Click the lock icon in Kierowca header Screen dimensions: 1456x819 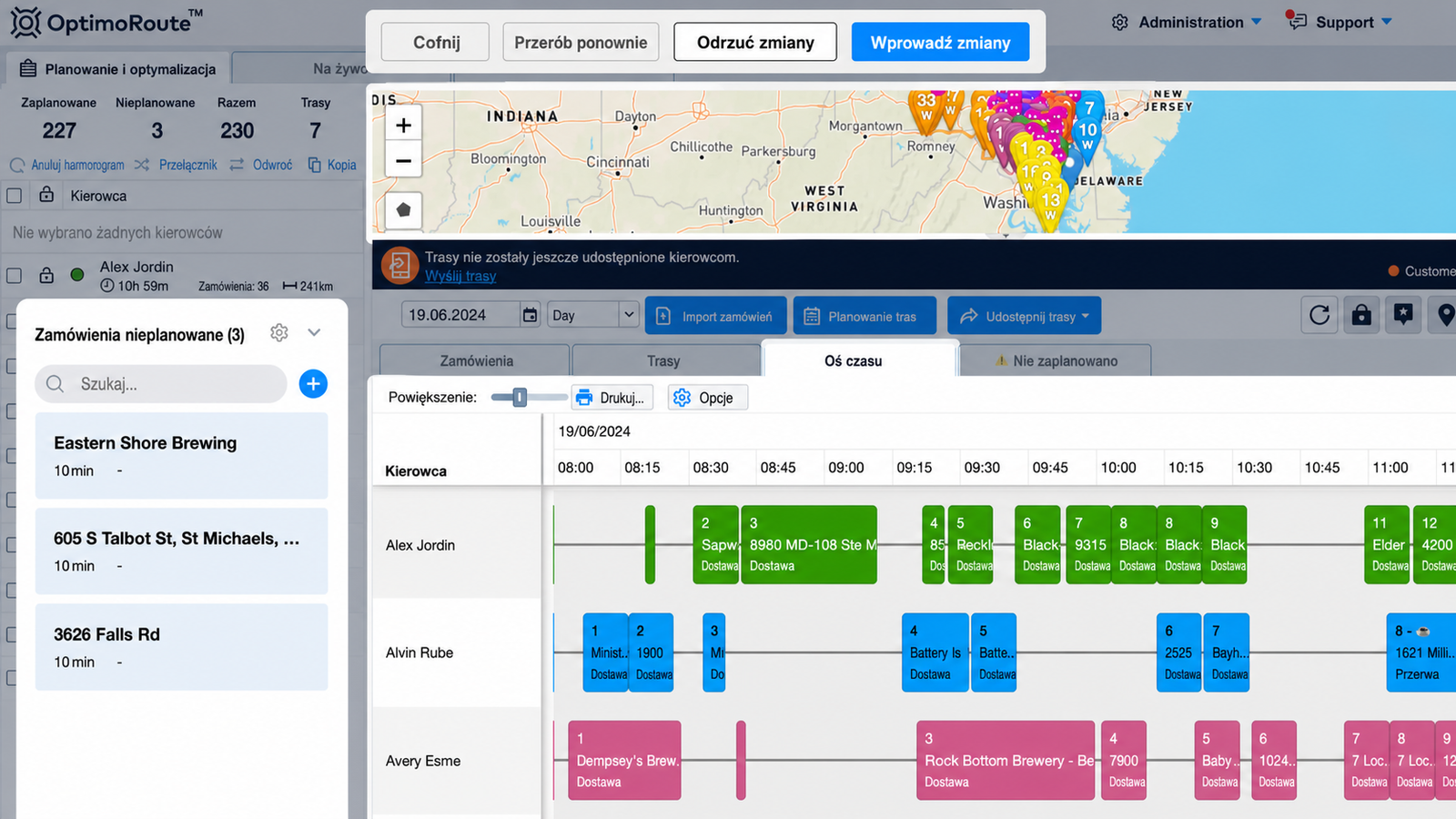[46, 195]
